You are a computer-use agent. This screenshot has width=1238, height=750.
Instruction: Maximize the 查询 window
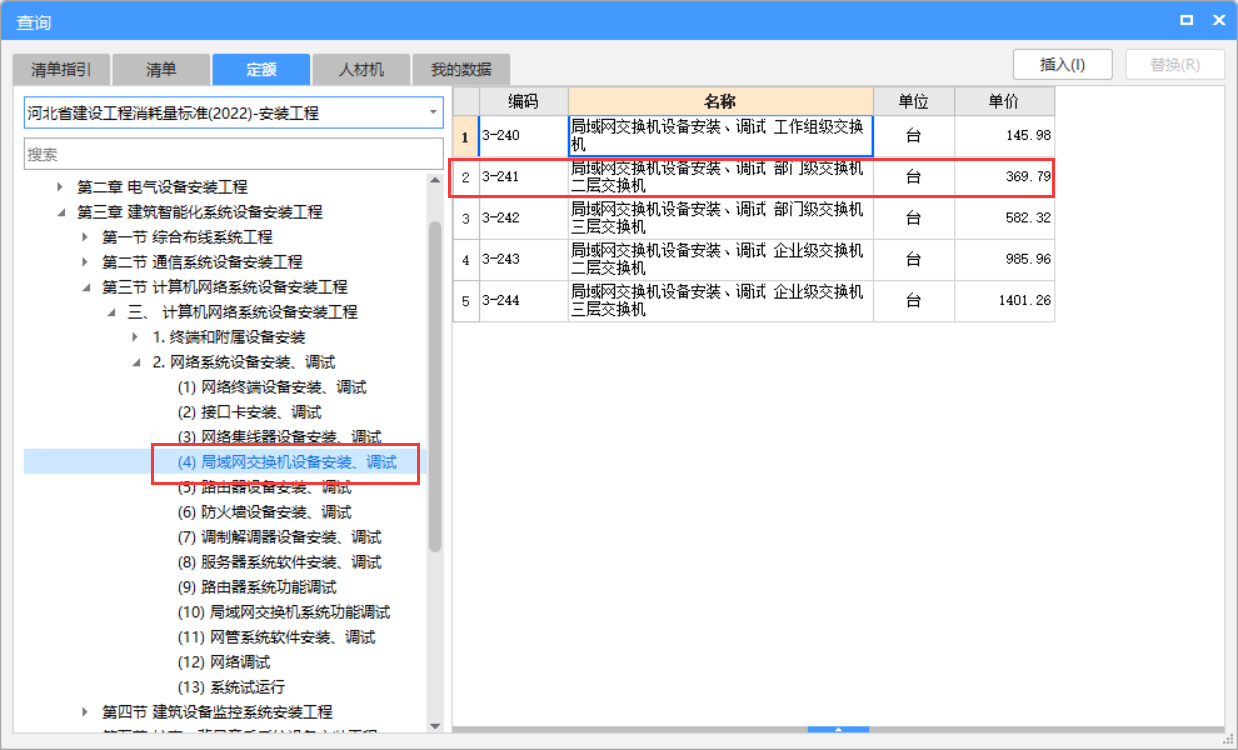(x=1186, y=20)
